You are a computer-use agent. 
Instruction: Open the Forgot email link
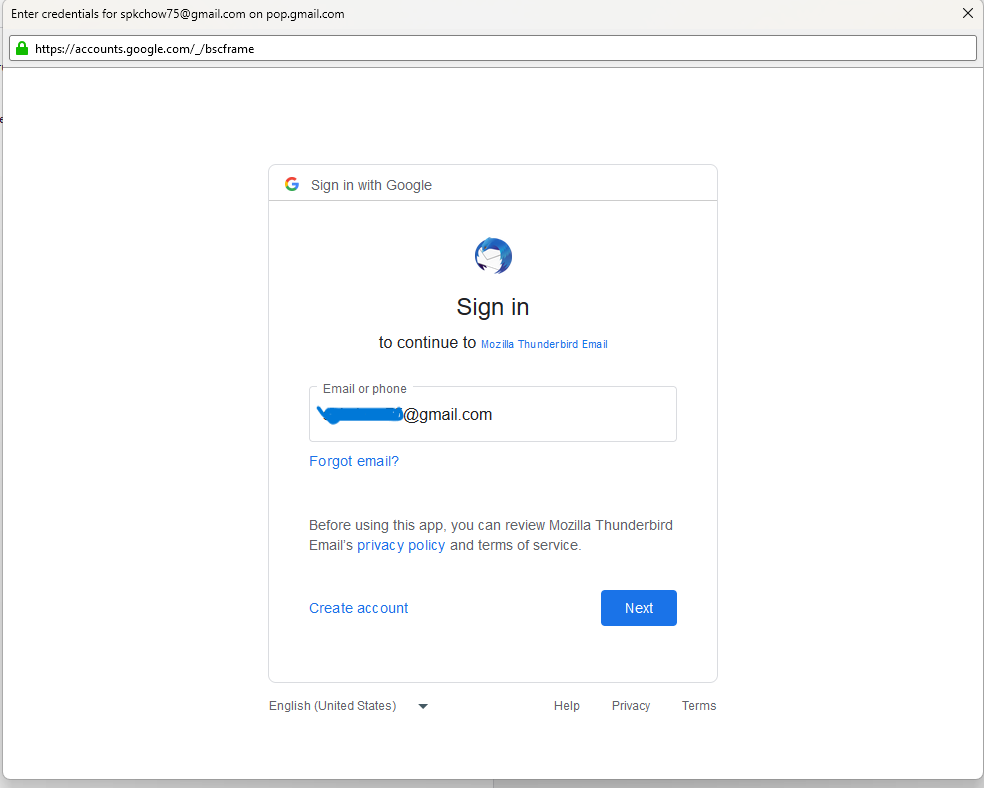354,461
